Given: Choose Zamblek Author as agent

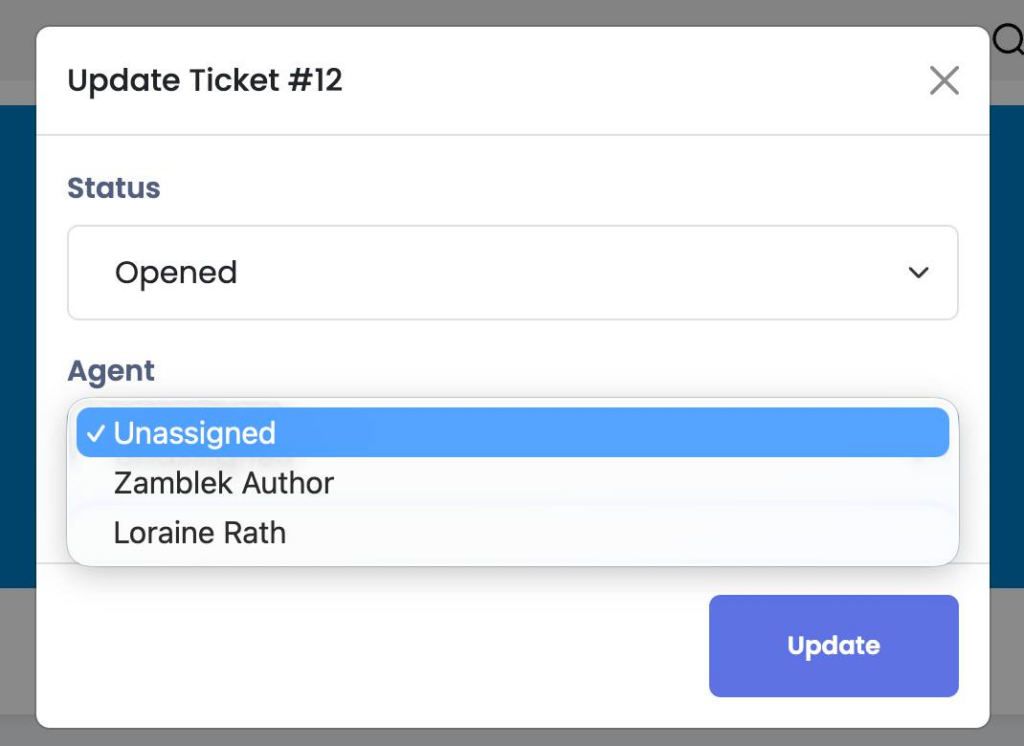Looking at the screenshot, I should pyautogui.click(x=224, y=483).
